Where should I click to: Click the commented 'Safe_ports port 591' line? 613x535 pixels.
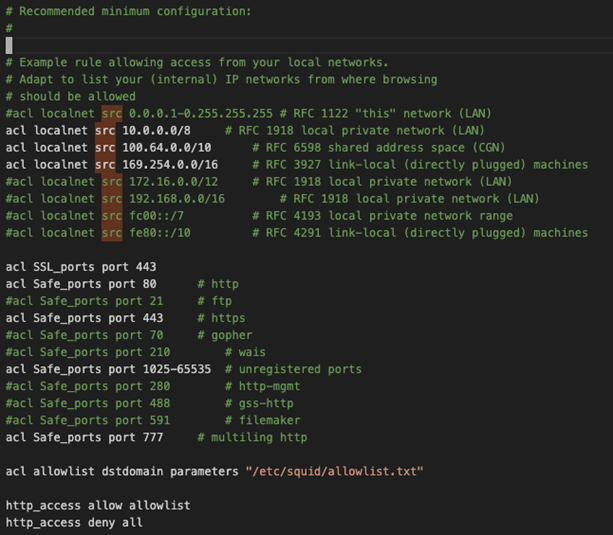(x=88, y=421)
